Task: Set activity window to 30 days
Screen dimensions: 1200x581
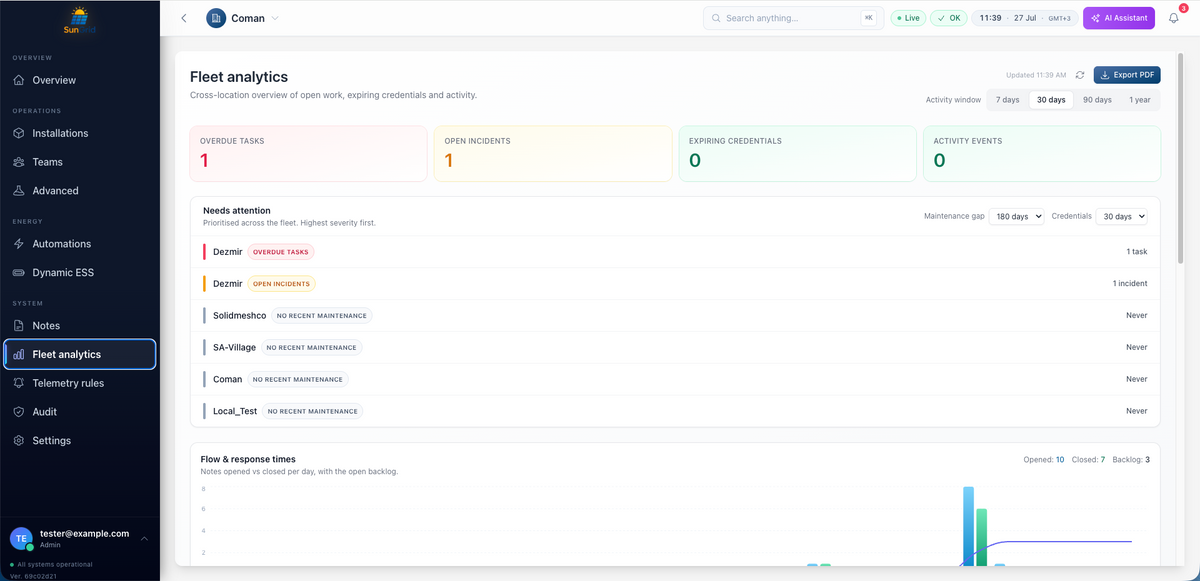Action: pyautogui.click(x=1051, y=100)
